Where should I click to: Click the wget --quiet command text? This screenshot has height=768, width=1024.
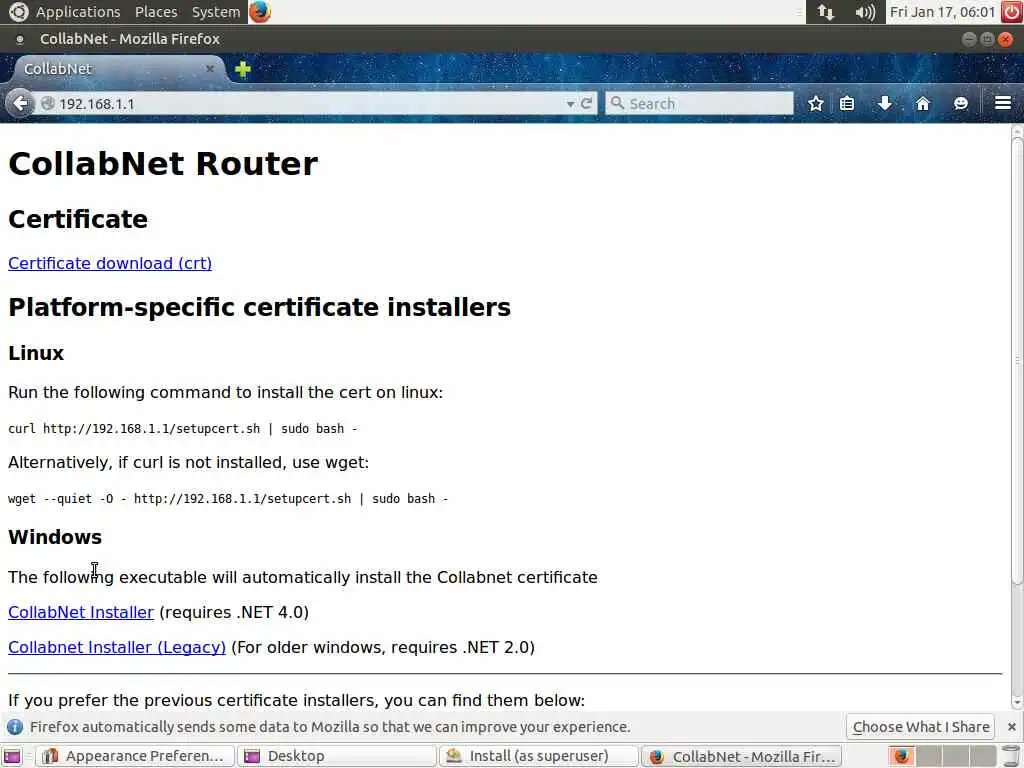pos(228,499)
